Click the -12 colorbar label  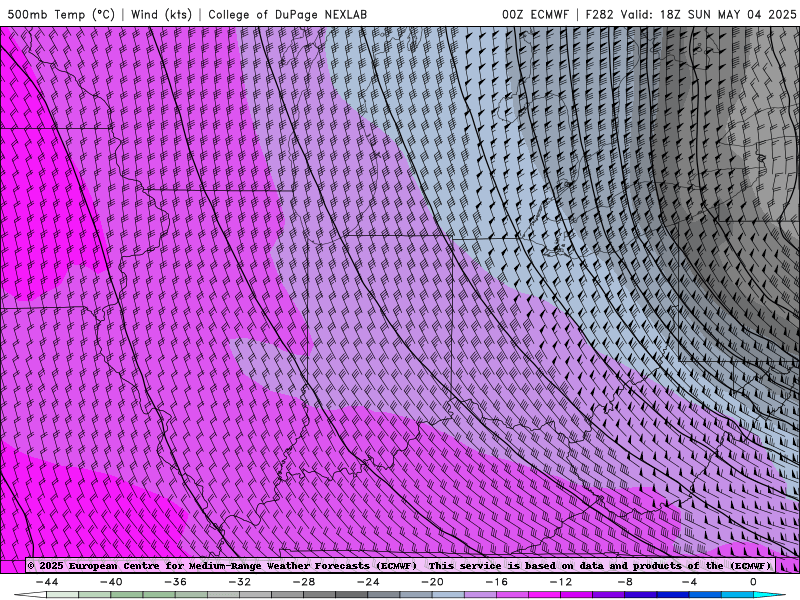pos(561,582)
